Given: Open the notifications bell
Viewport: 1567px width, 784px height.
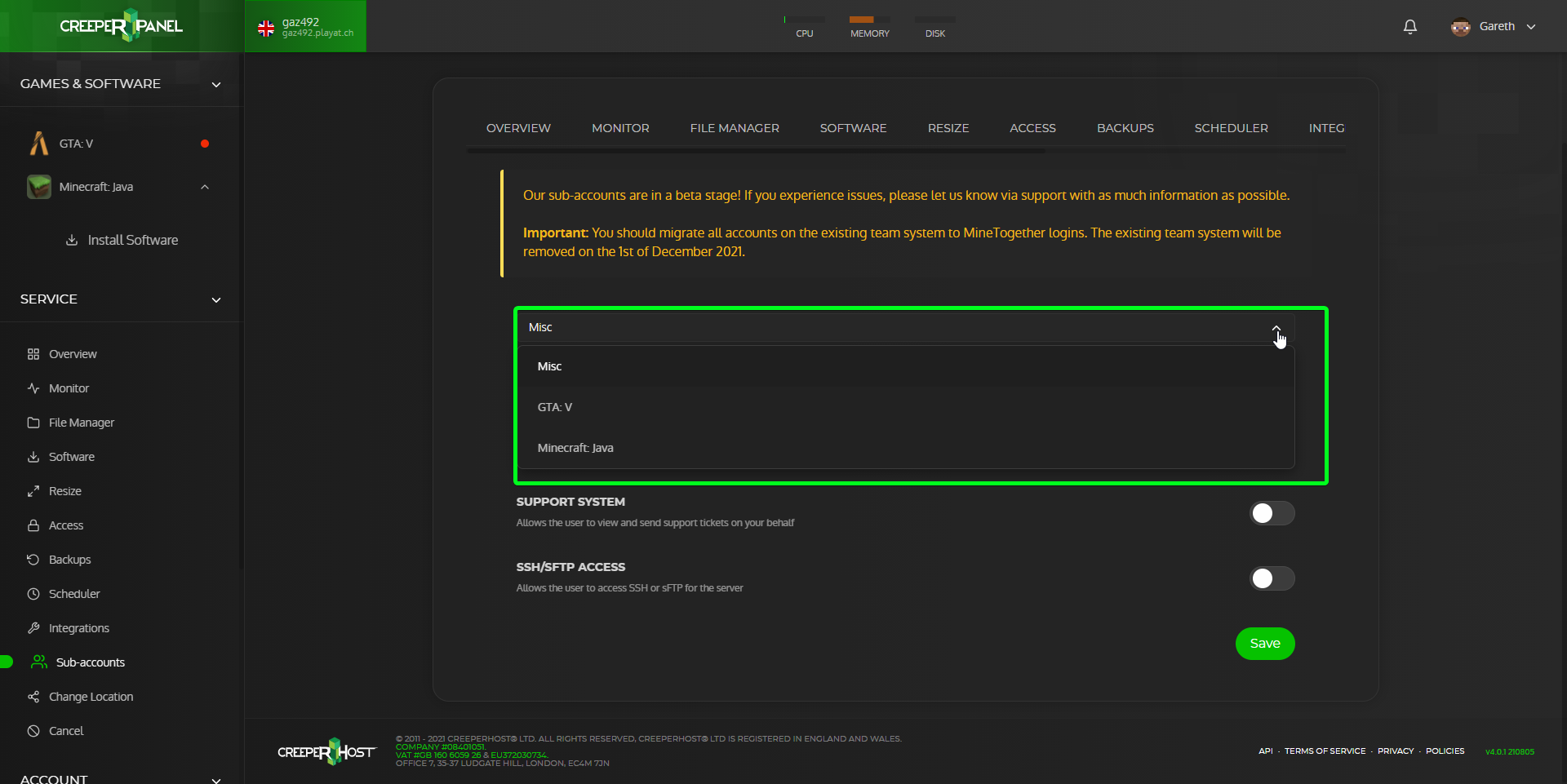Looking at the screenshot, I should coord(1409,26).
